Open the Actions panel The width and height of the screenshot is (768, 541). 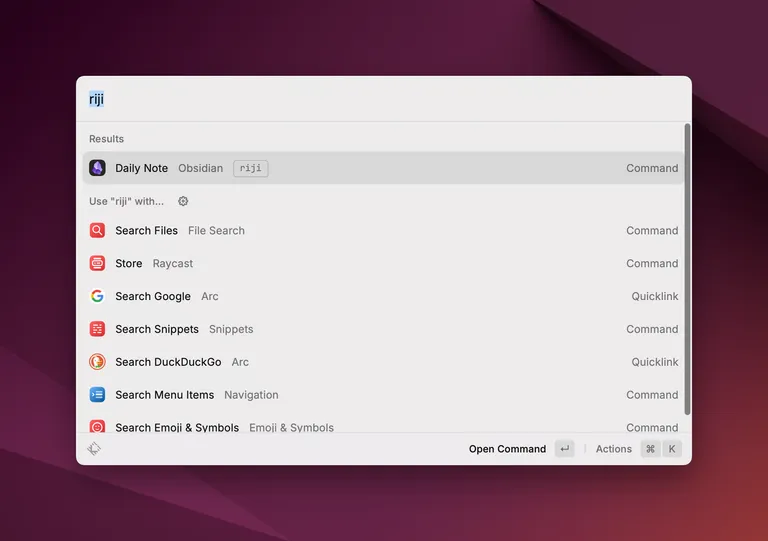(614, 449)
